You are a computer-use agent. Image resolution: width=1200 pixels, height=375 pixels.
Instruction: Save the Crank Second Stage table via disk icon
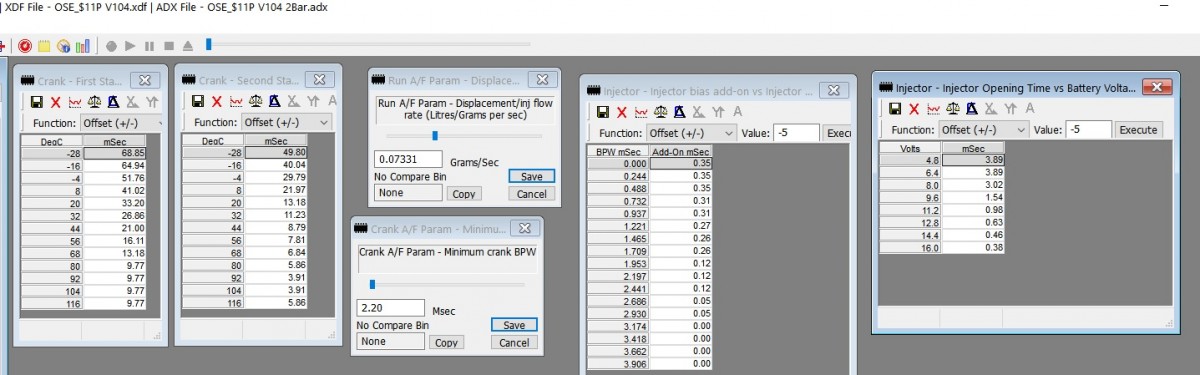tap(198, 102)
